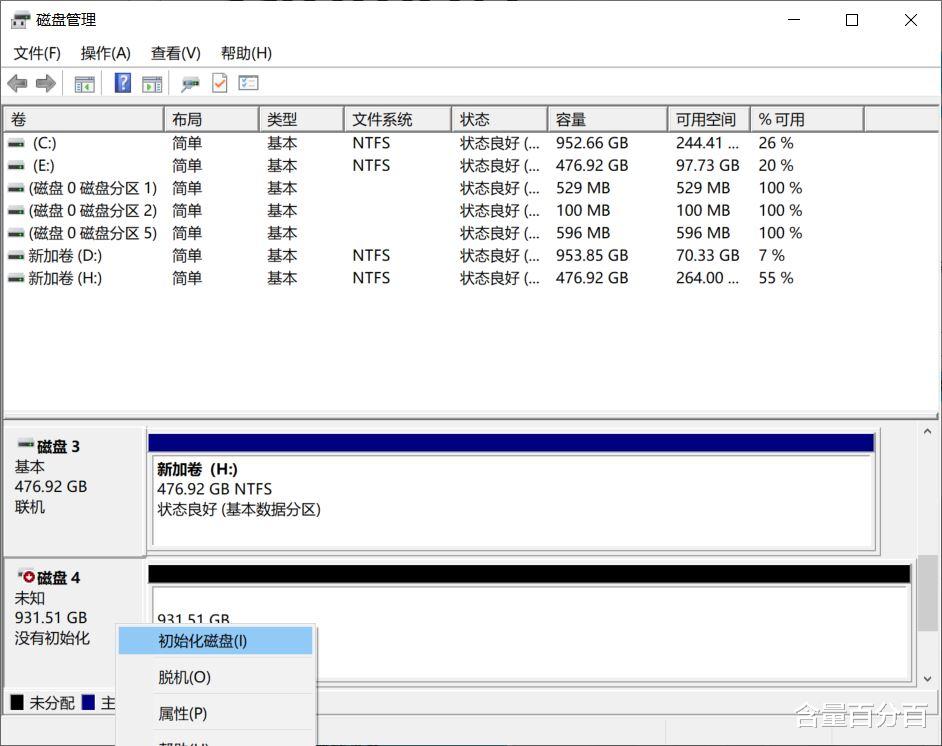Sort by the 布局 column header
This screenshot has width=942, height=746.
click(211, 120)
